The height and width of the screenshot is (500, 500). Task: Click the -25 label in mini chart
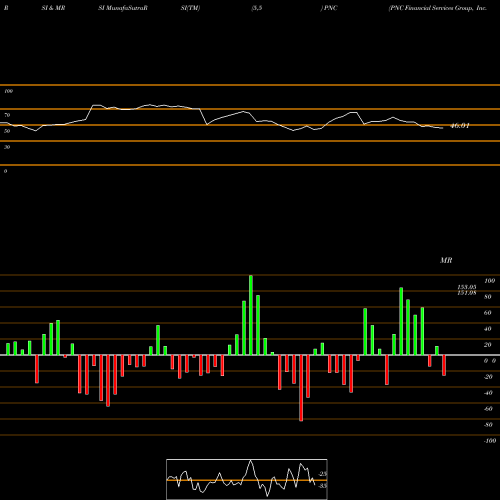[x=323, y=474]
